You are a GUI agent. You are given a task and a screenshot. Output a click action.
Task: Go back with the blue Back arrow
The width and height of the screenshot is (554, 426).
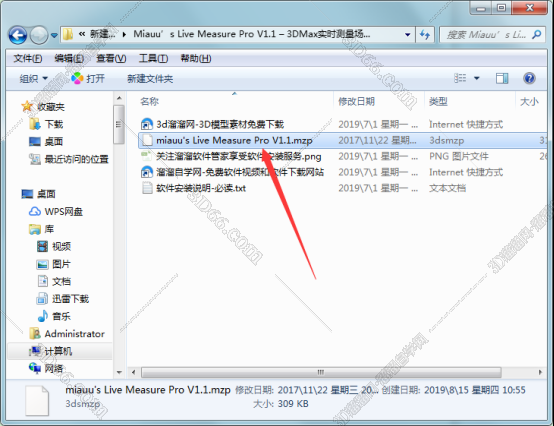[18, 35]
